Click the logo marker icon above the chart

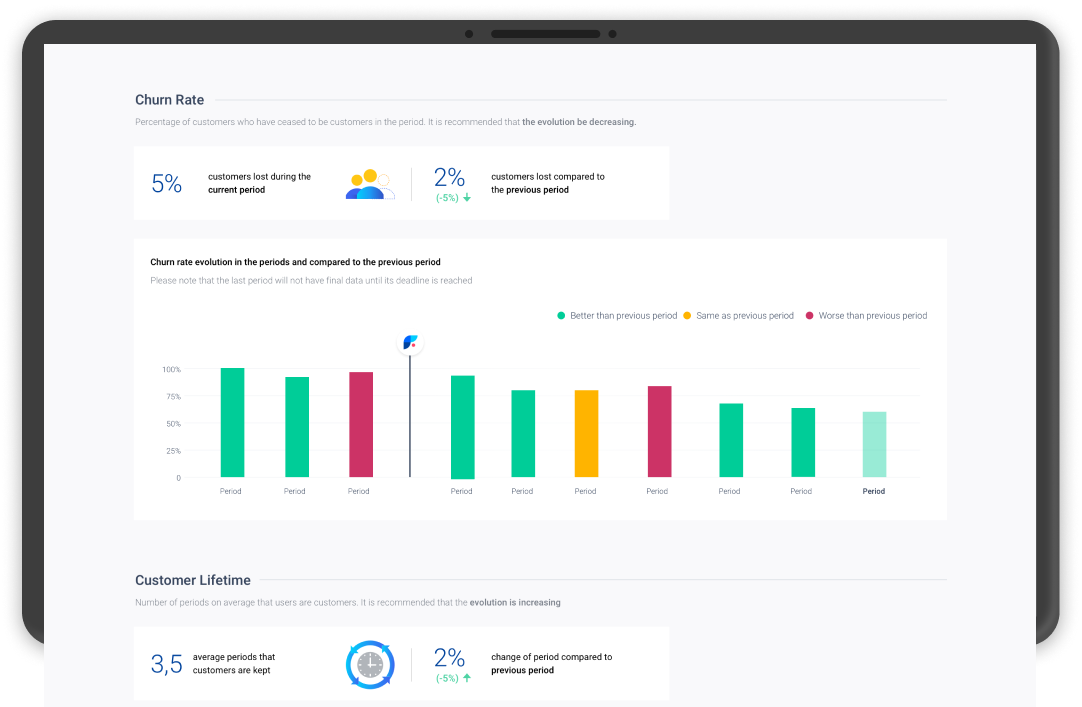(410, 343)
